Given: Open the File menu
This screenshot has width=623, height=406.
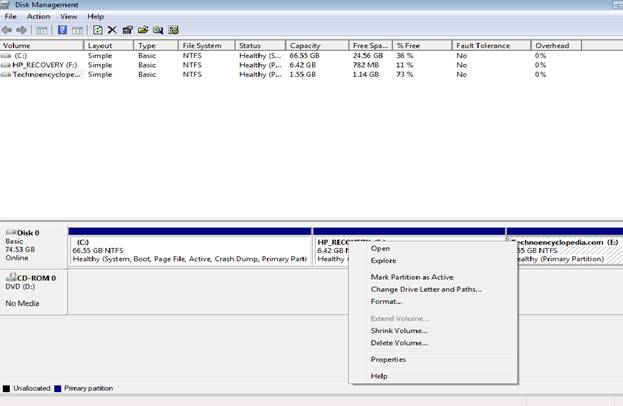Looking at the screenshot, I should [11, 16].
